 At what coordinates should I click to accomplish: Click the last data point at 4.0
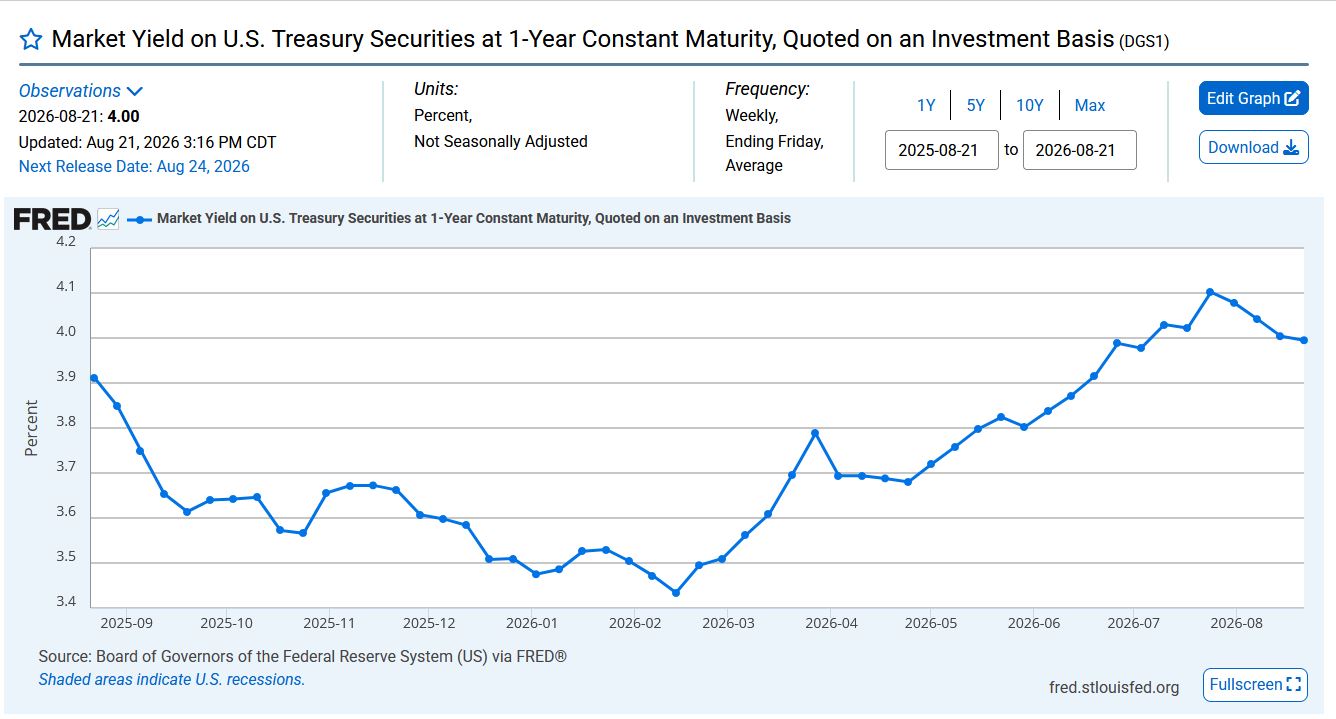[1304, 340]
